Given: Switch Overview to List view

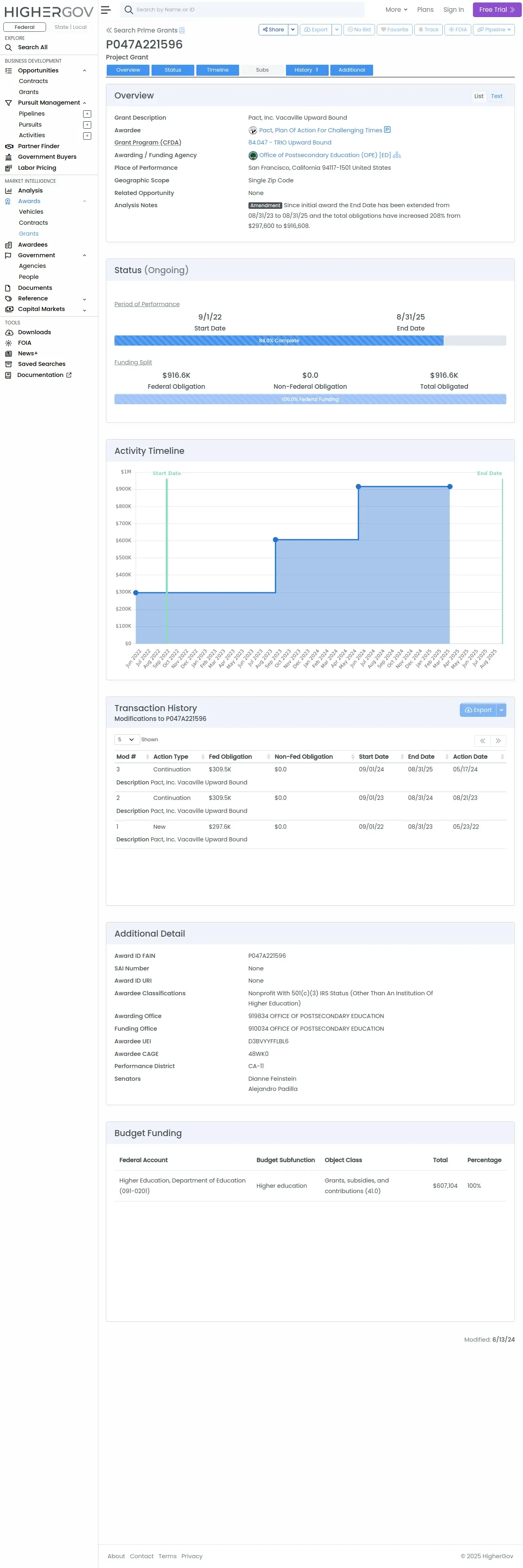Looking at the screenshot, I should point(479,96).
